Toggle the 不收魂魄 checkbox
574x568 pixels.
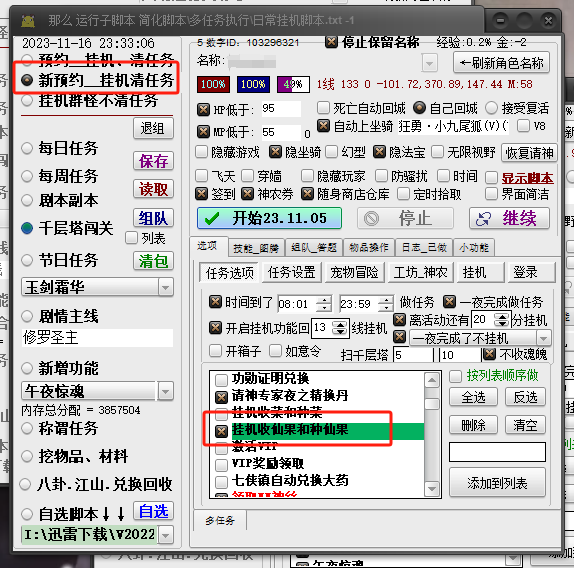(489, 354)
